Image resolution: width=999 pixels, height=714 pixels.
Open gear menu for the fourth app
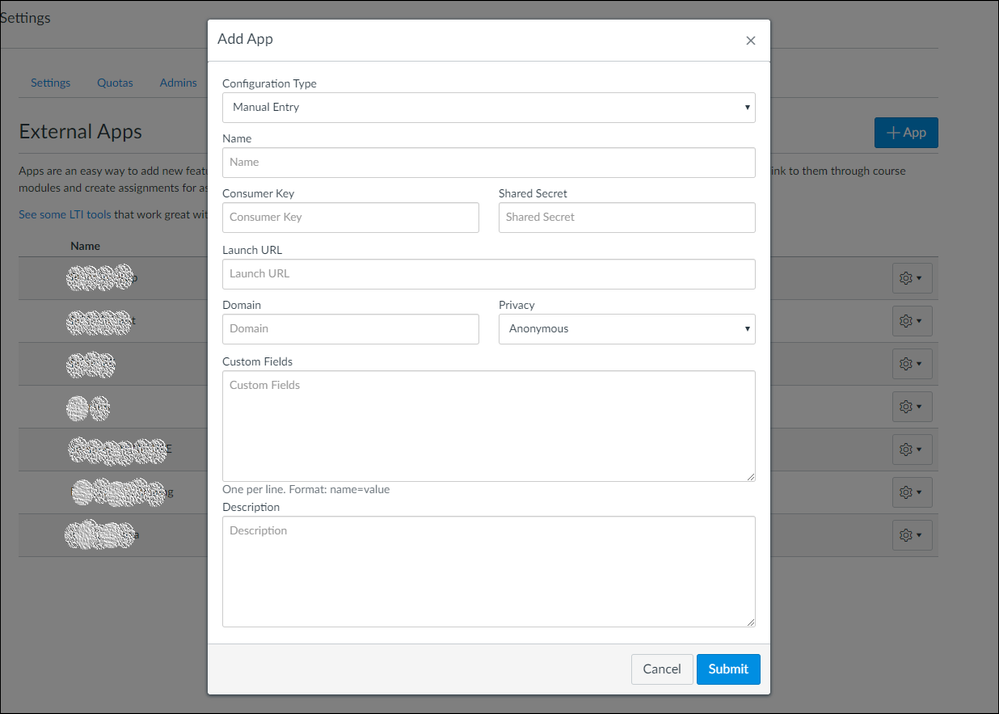911,406
